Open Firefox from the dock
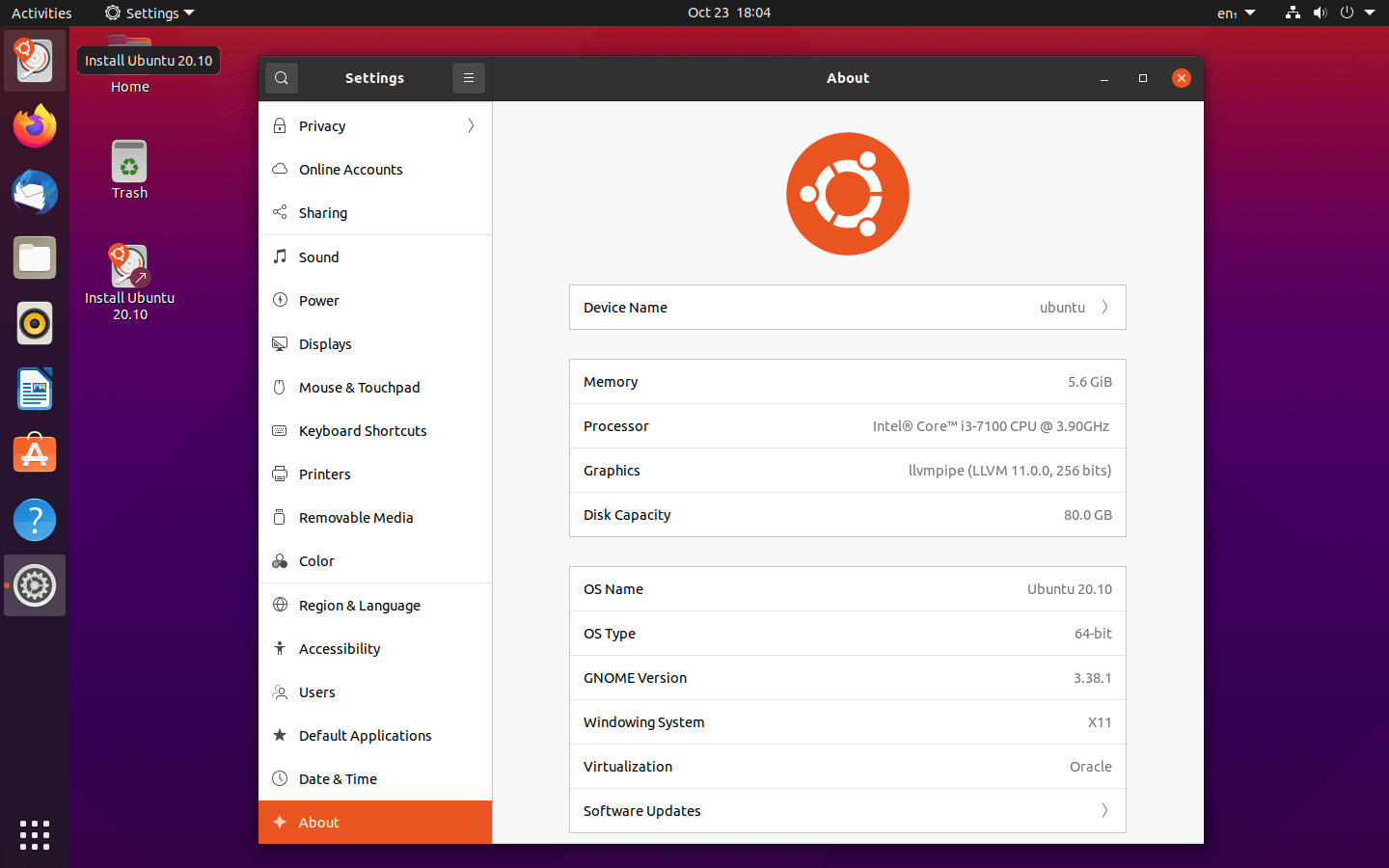 point(35,126)
